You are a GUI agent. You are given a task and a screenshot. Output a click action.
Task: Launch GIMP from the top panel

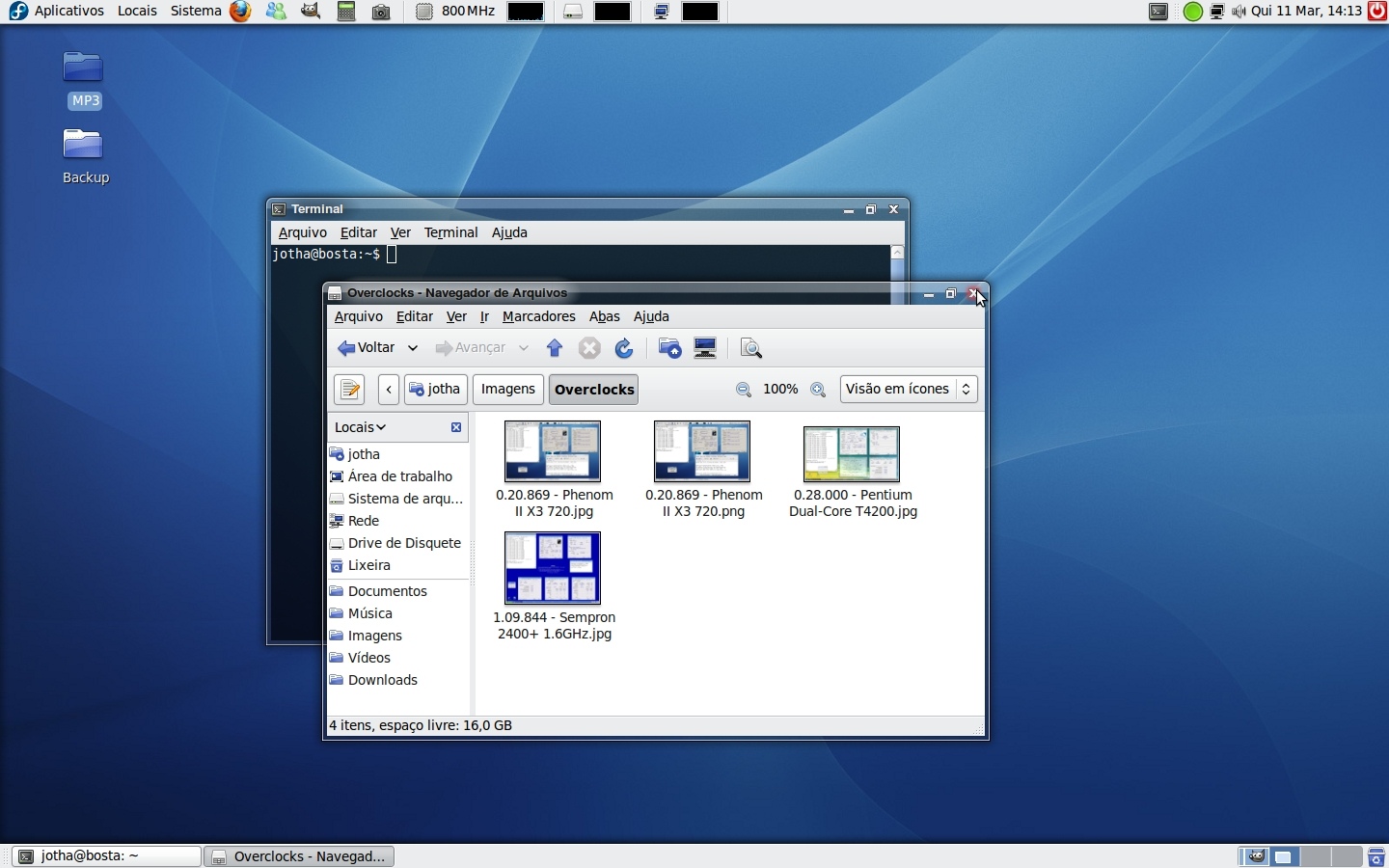[x=312, y=12]
